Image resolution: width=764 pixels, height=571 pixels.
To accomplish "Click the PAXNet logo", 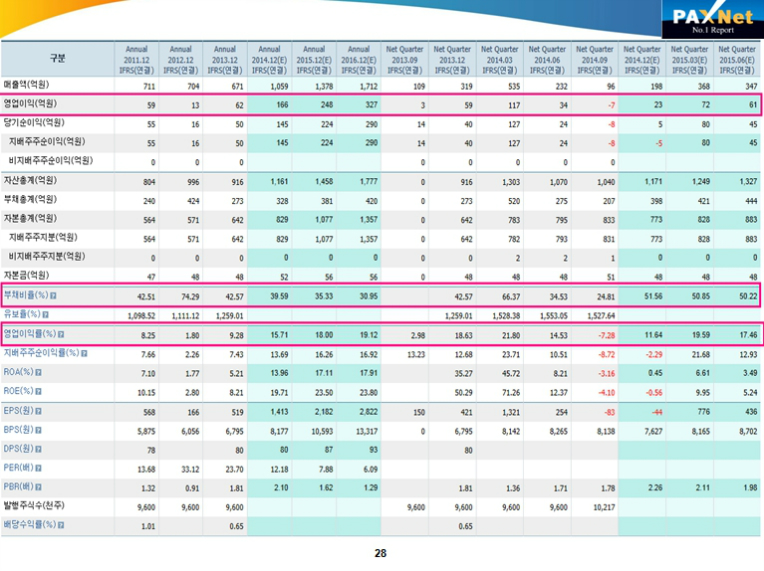I will 711,20.
